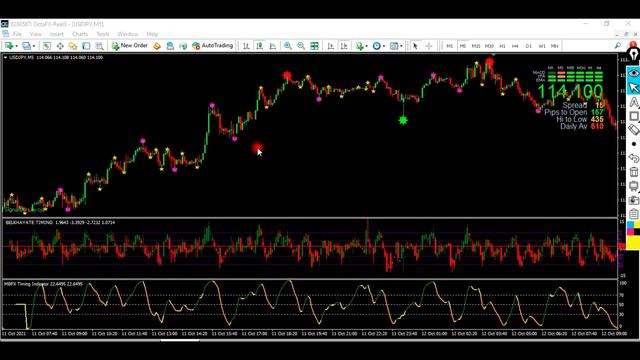Open the View menu
Screen dimensions: 640x360
[36, 34]
